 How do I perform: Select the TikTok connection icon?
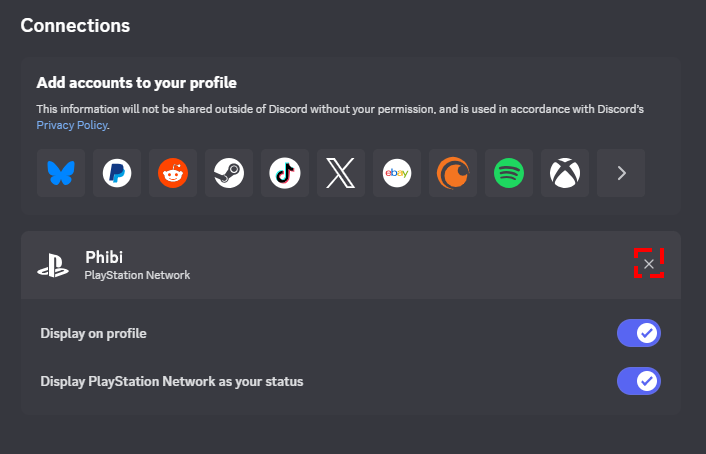tap(285, 174)
